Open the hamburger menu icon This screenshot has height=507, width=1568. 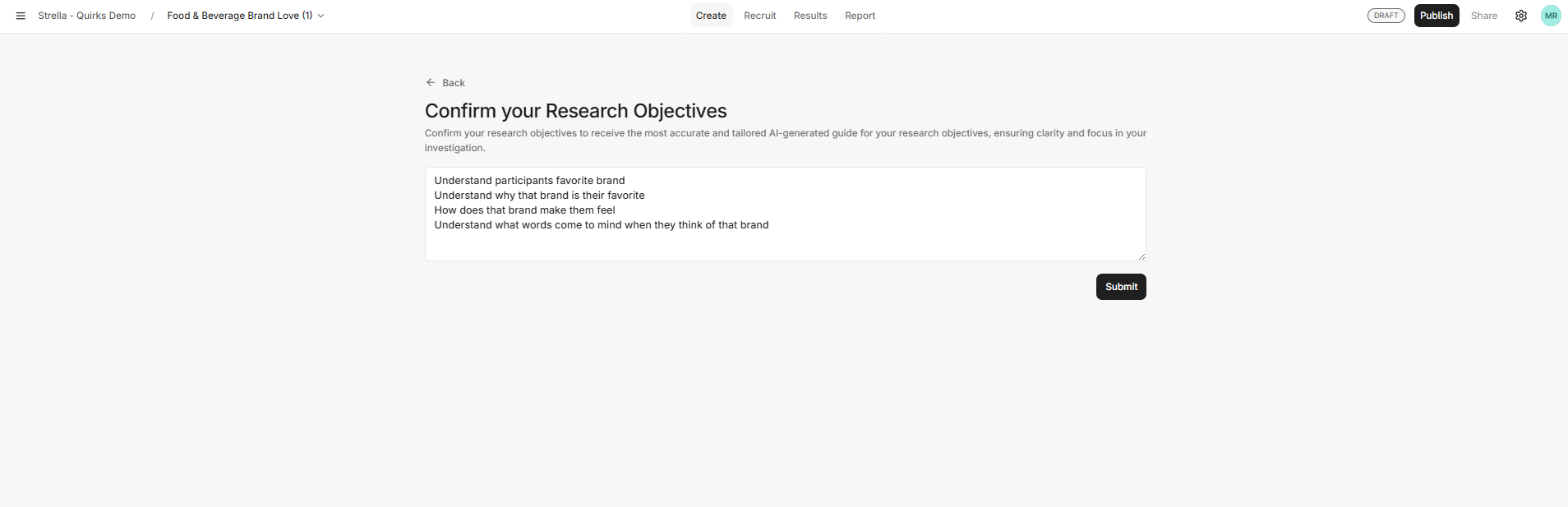[21, 16]
